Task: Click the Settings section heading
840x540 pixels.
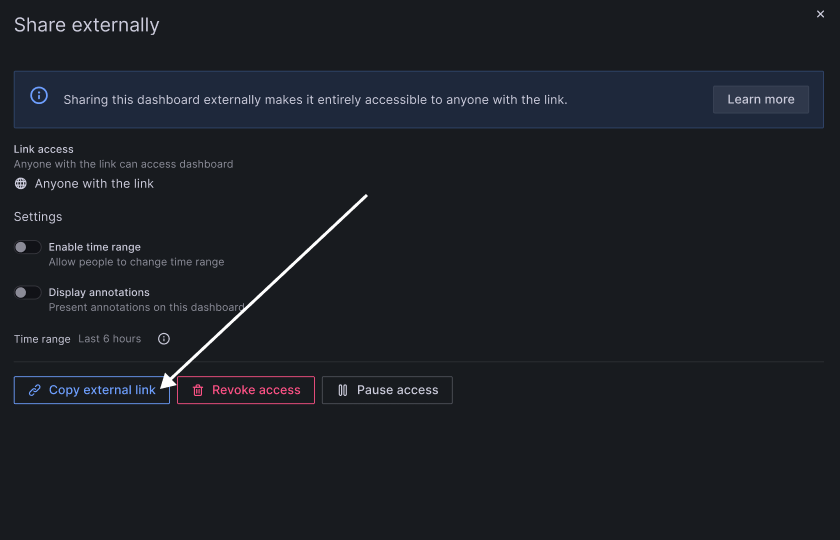Action: (x=38, y=217)
